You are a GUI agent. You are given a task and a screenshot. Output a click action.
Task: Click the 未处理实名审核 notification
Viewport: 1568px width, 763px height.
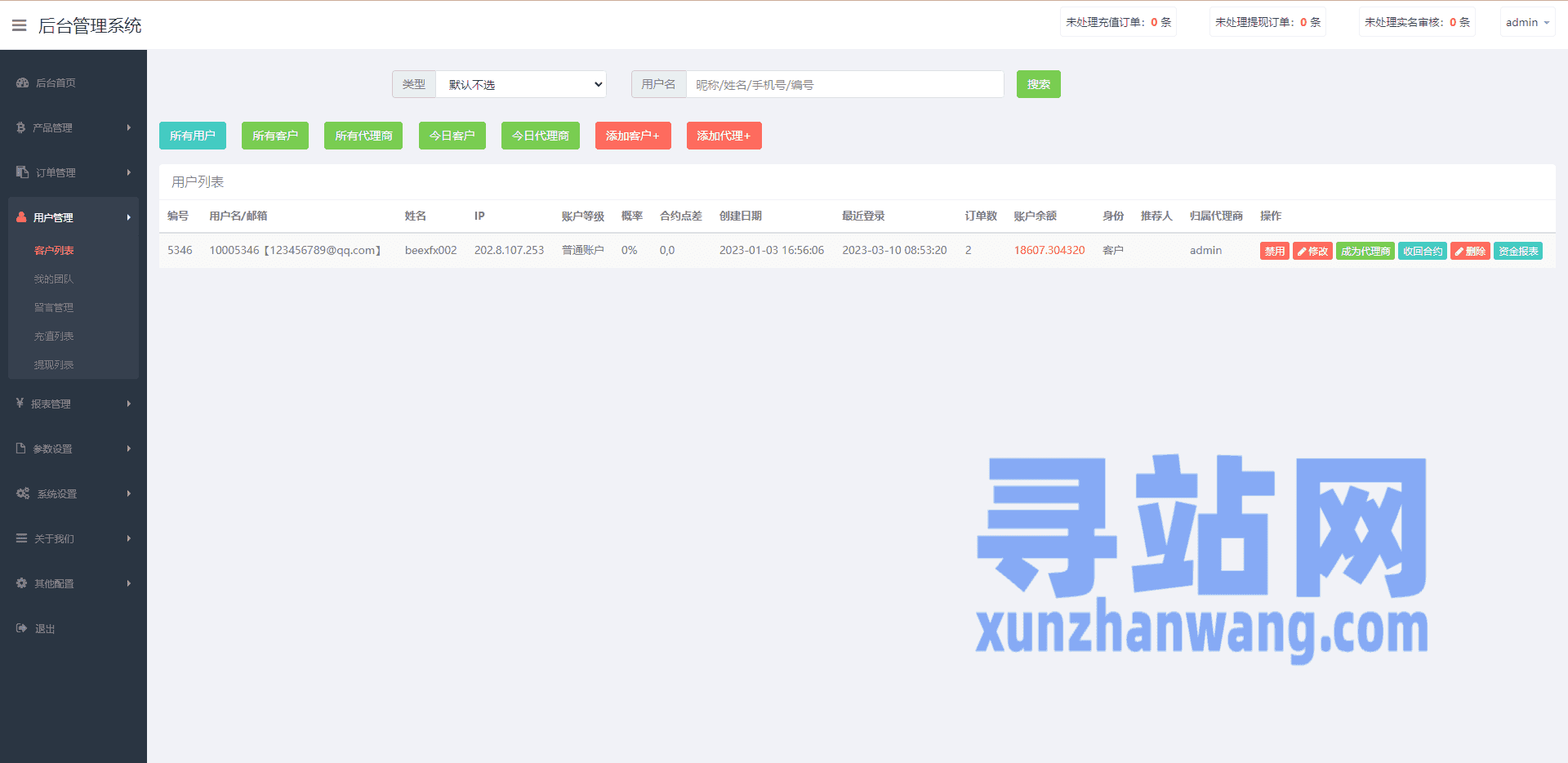click(1417, 22)
